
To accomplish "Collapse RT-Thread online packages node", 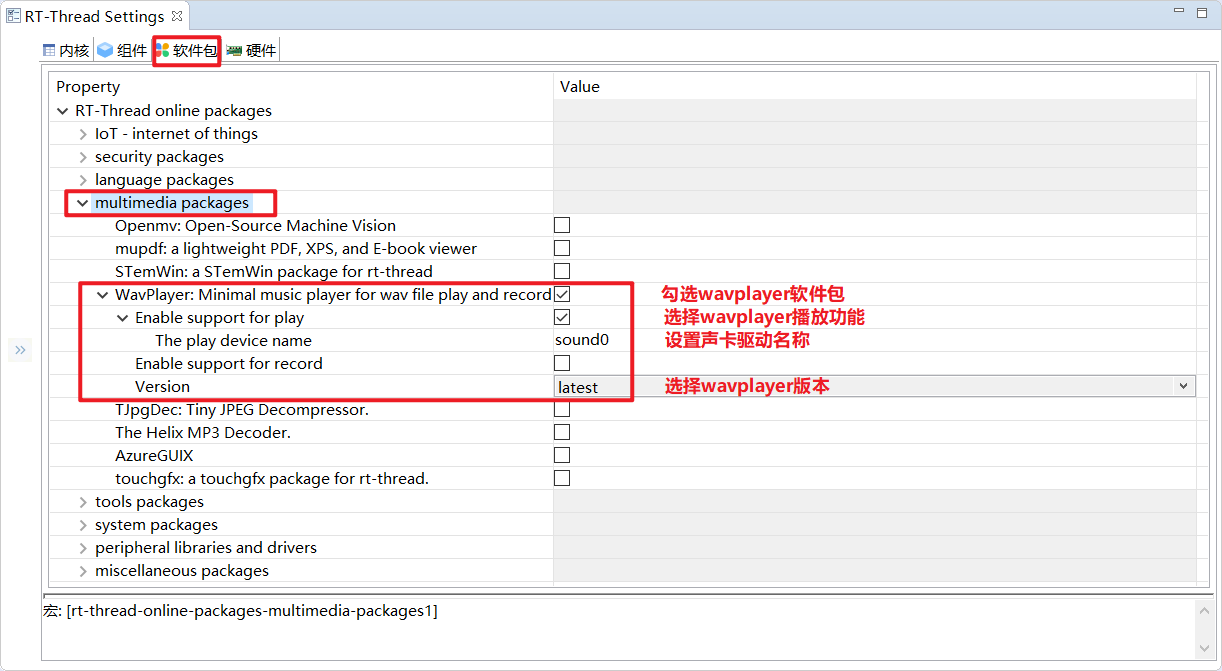I will click(x=63, y=111).
